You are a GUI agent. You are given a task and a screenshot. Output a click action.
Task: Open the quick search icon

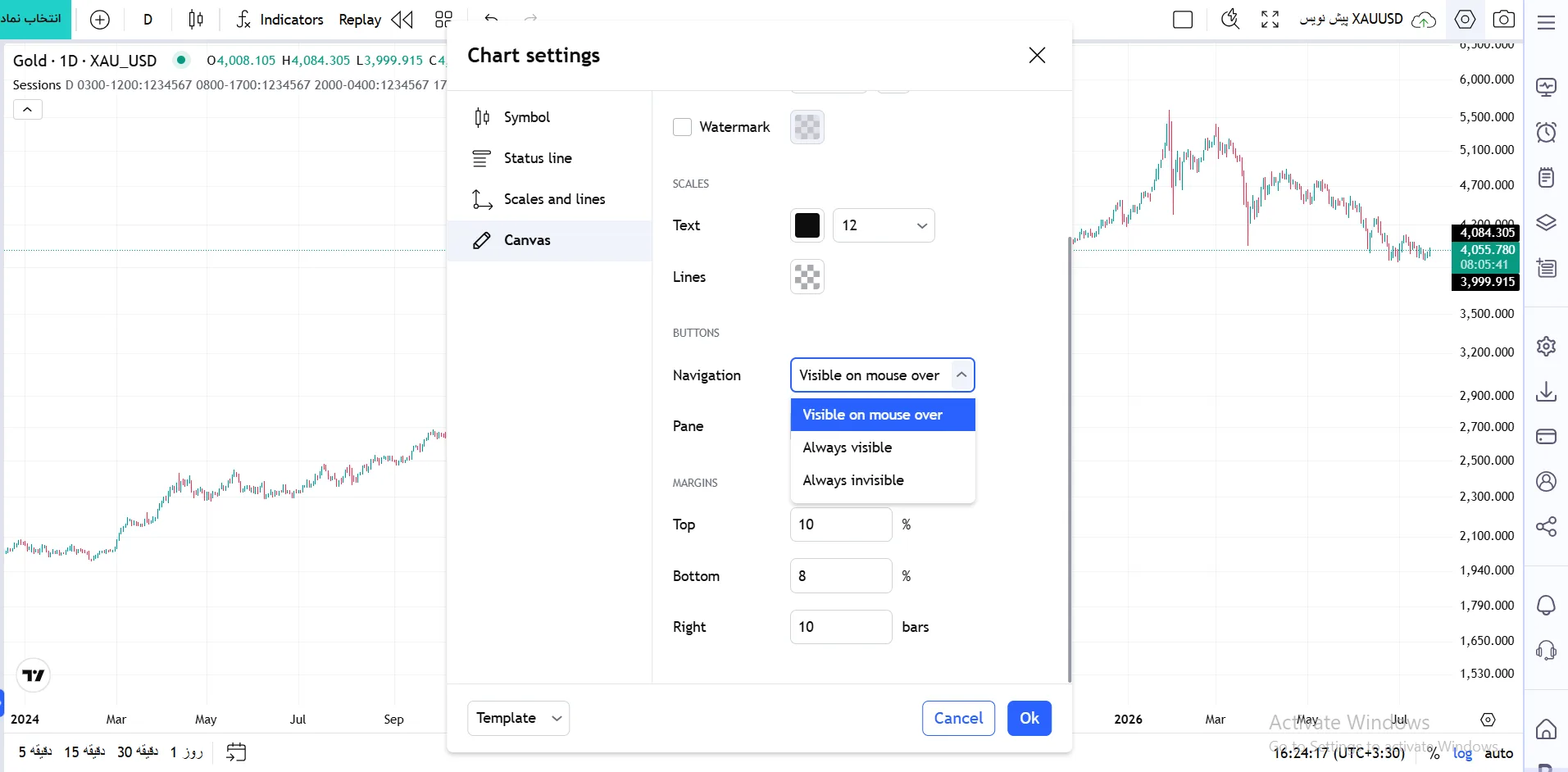tap(1229, 20)
